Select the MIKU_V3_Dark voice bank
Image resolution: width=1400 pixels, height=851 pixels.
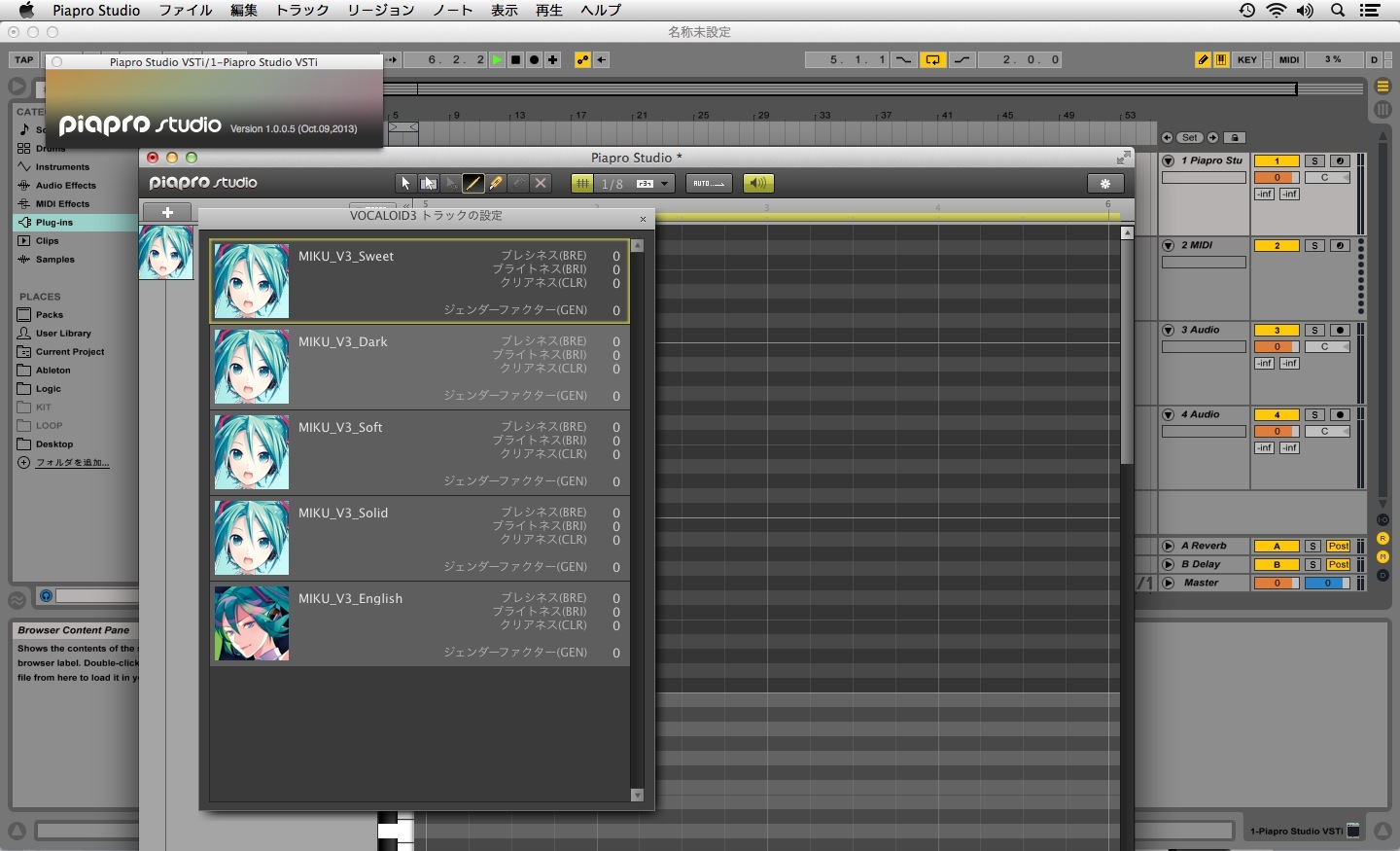420,367
